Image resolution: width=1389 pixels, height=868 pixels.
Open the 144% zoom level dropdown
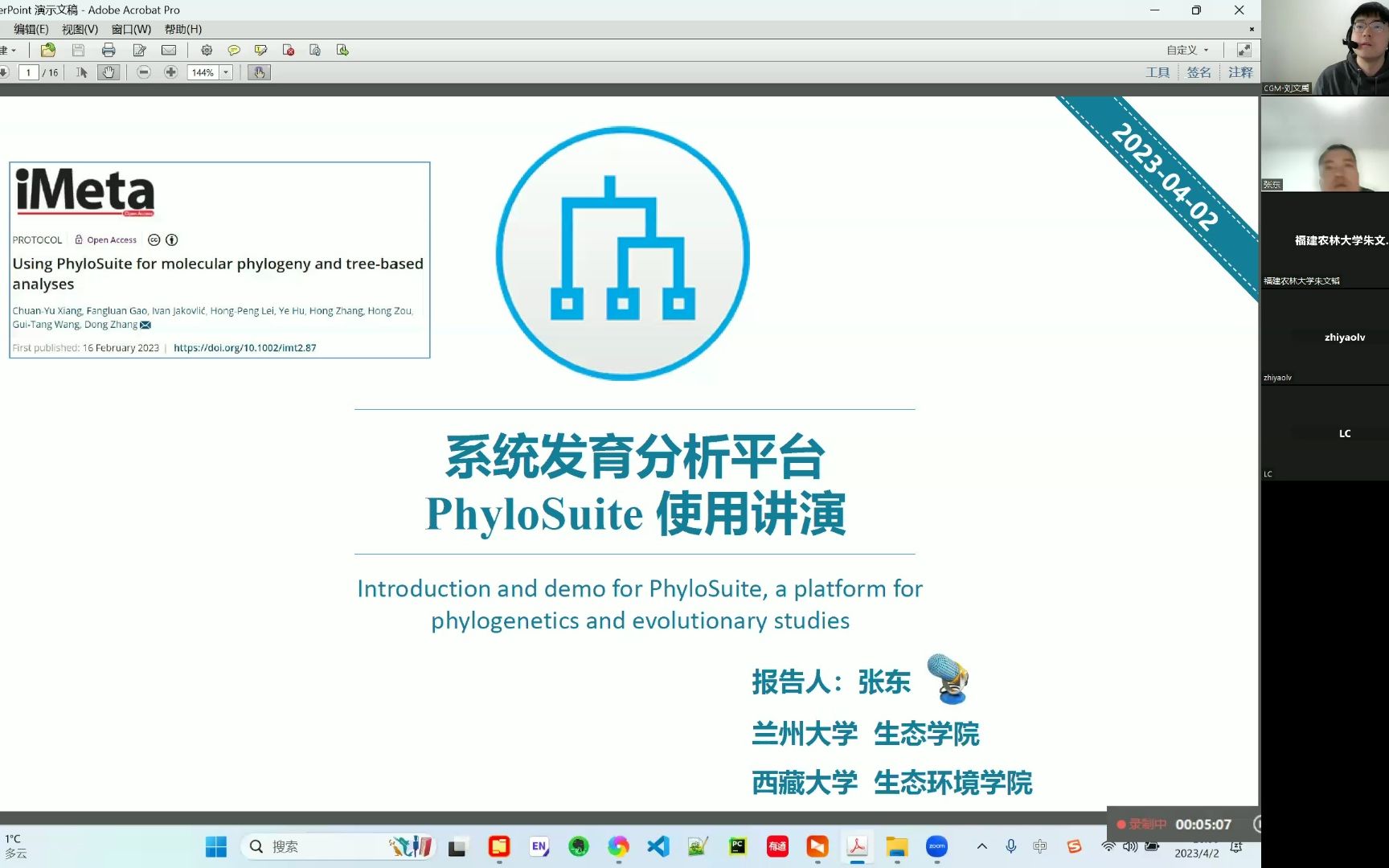pos(226,72)
